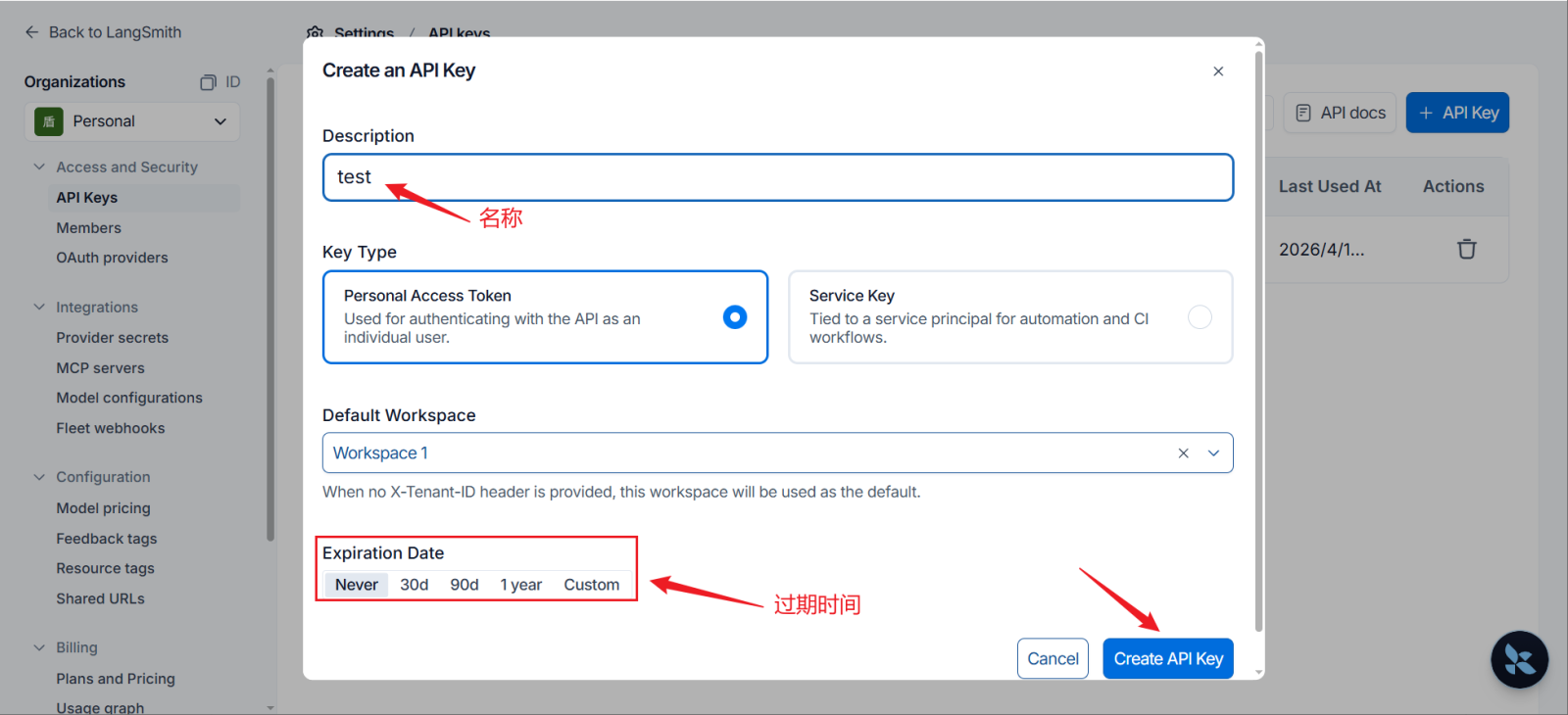Expand the Default Workspace dropdown chevron
Viewport: 1568px width, 715px height.
click(x=1213, y=453)
